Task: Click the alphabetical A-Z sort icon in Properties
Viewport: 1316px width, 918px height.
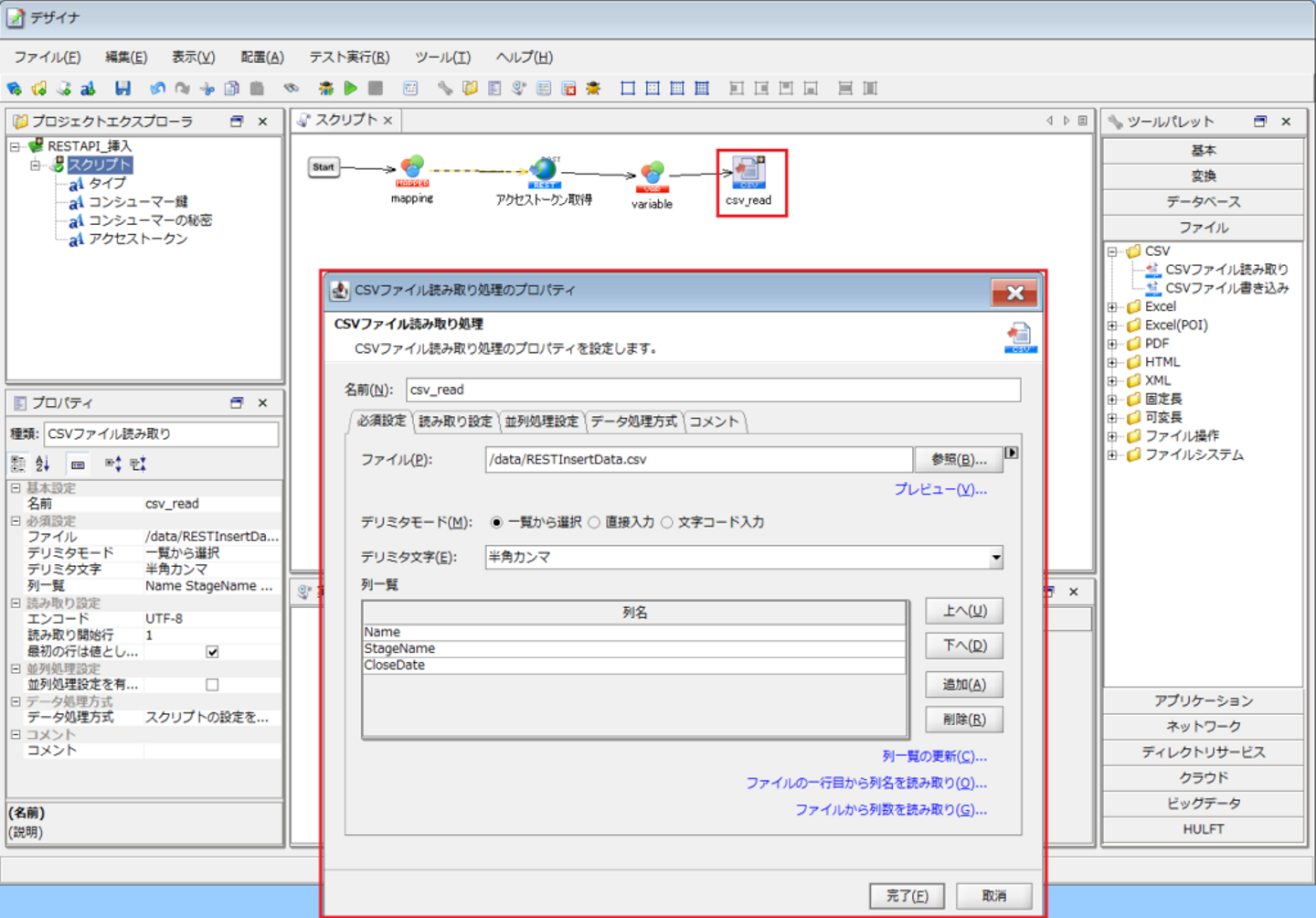Action: point(43,464)
